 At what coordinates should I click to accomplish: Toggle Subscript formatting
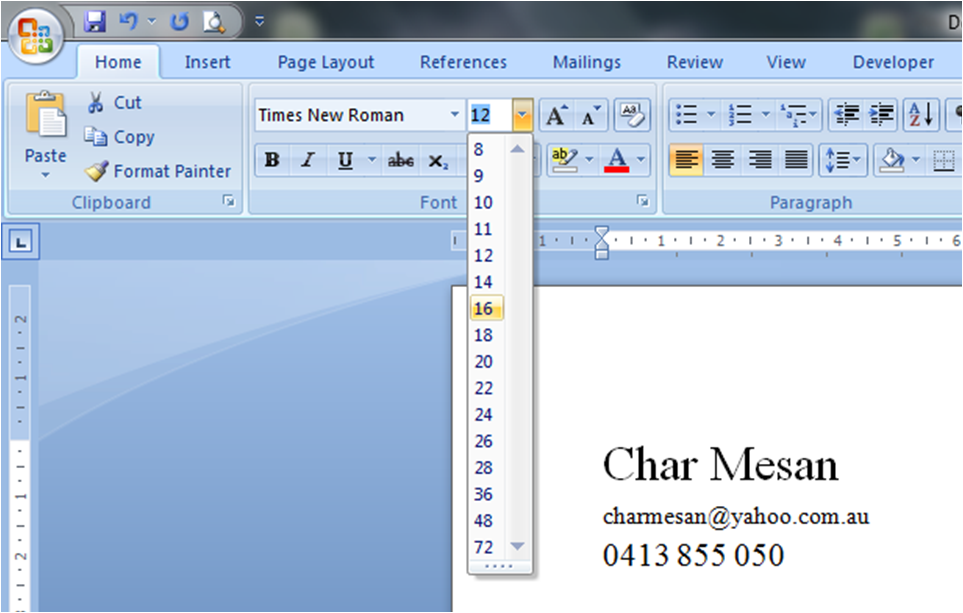tap(438, 160)
